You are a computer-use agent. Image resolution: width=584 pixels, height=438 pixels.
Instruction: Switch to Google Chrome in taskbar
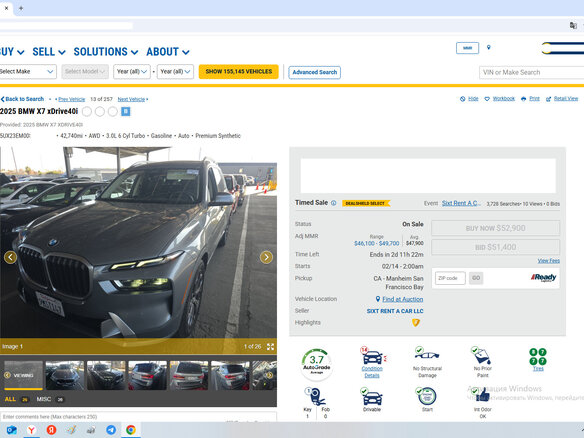[x=131, y=430]
